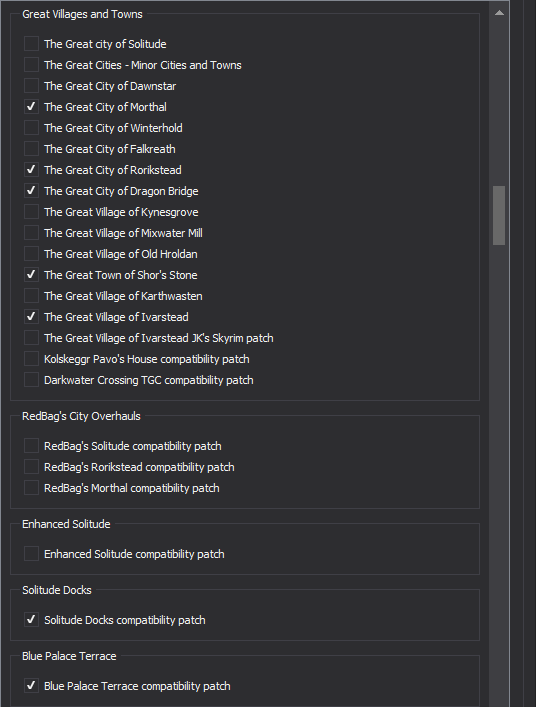The width and height of the screenshot is (536, 707).
Task: Disable The Great Village of Ivarstead option
Action: tap(31, 317)
